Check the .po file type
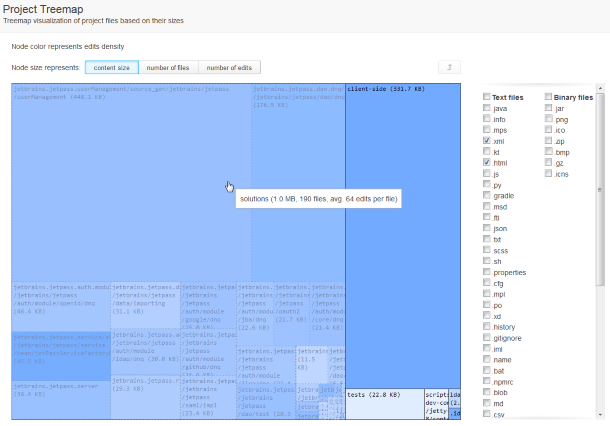 487,304
